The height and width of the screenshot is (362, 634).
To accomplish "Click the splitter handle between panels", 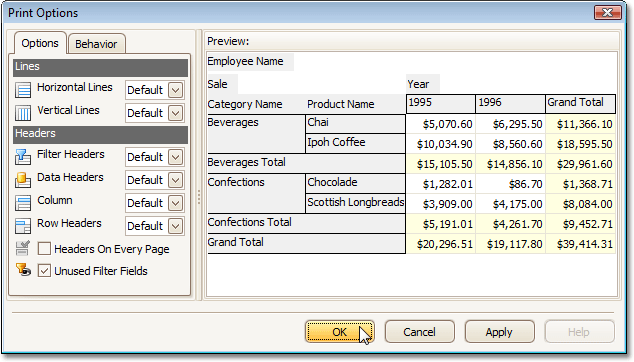I will pos(199,197).
